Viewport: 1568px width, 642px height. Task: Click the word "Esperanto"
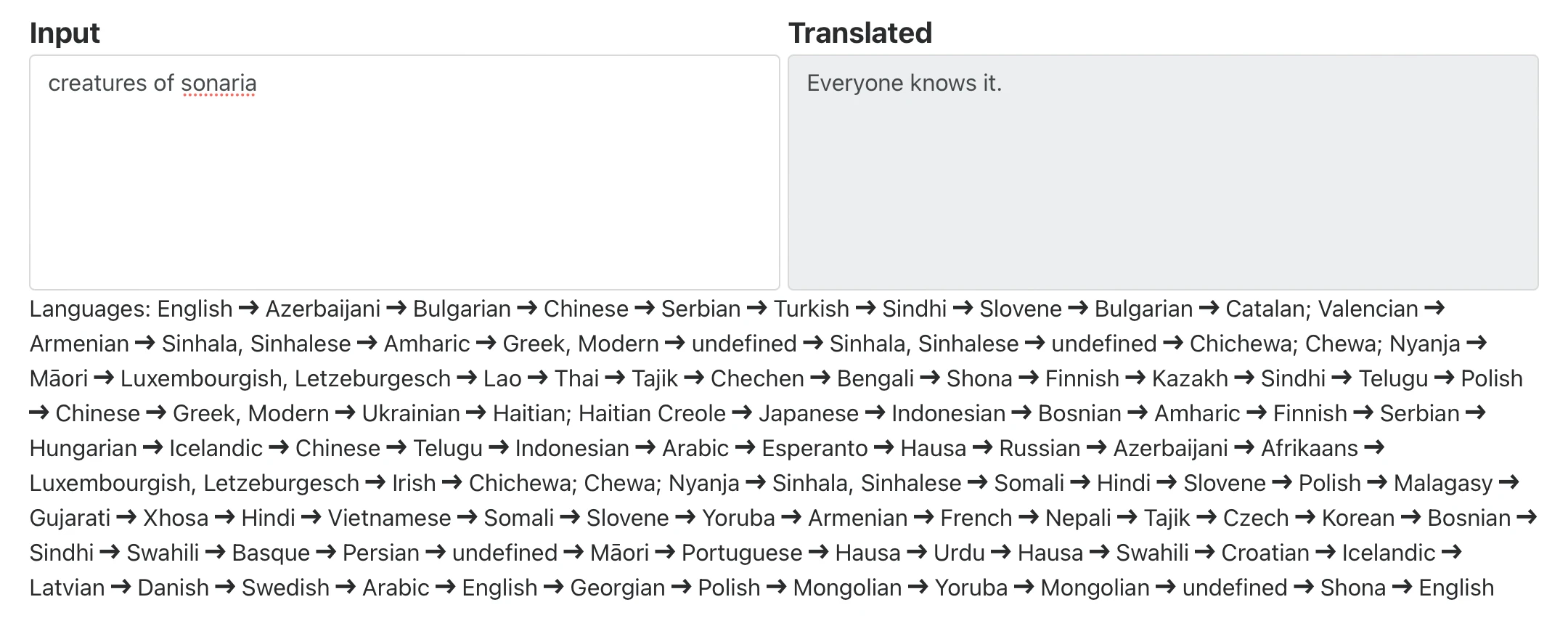814,449
